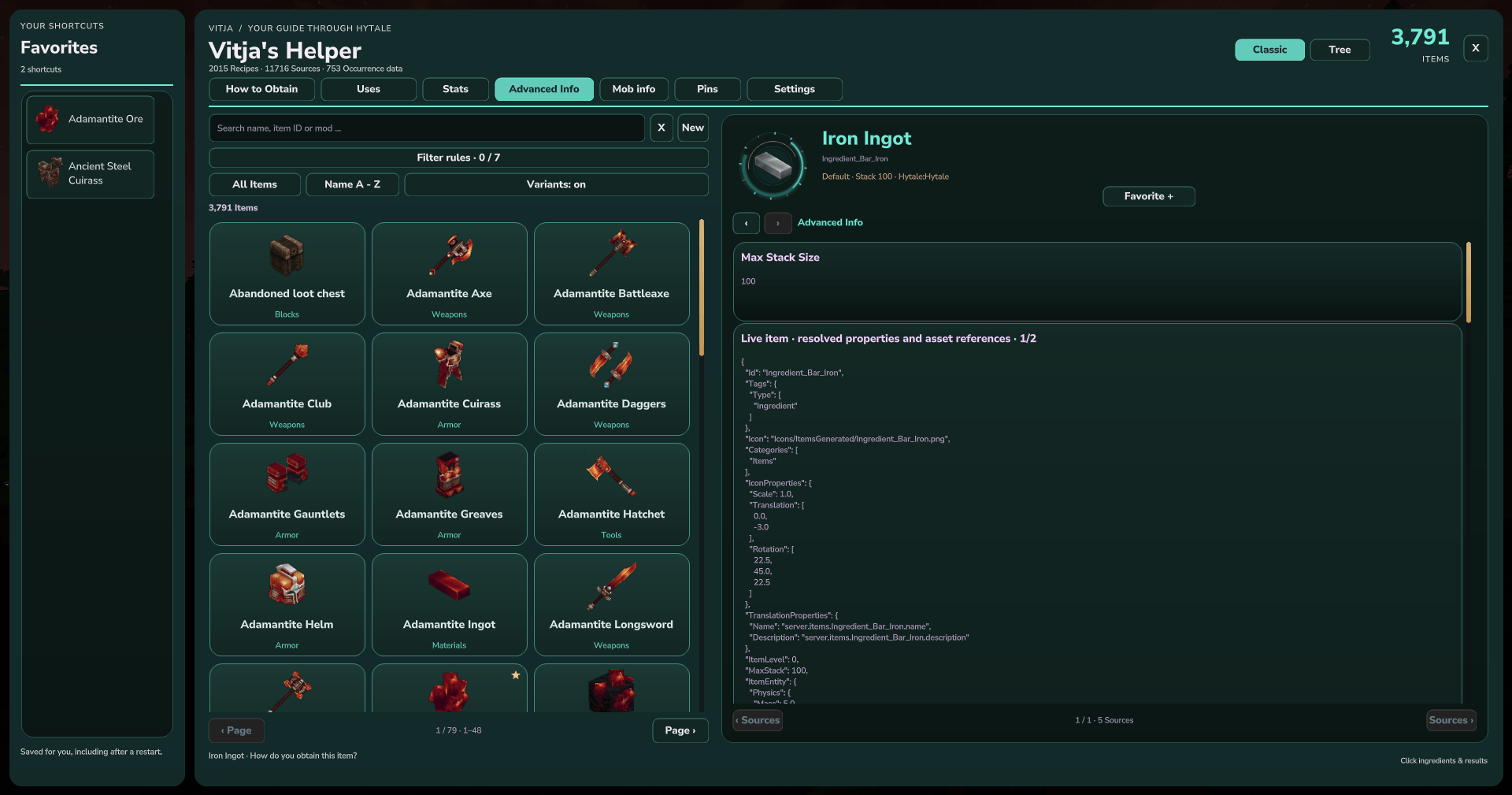The image size is (1512, 795).
Task: Open the Mob info tab
Action: (x=634, y=89)
